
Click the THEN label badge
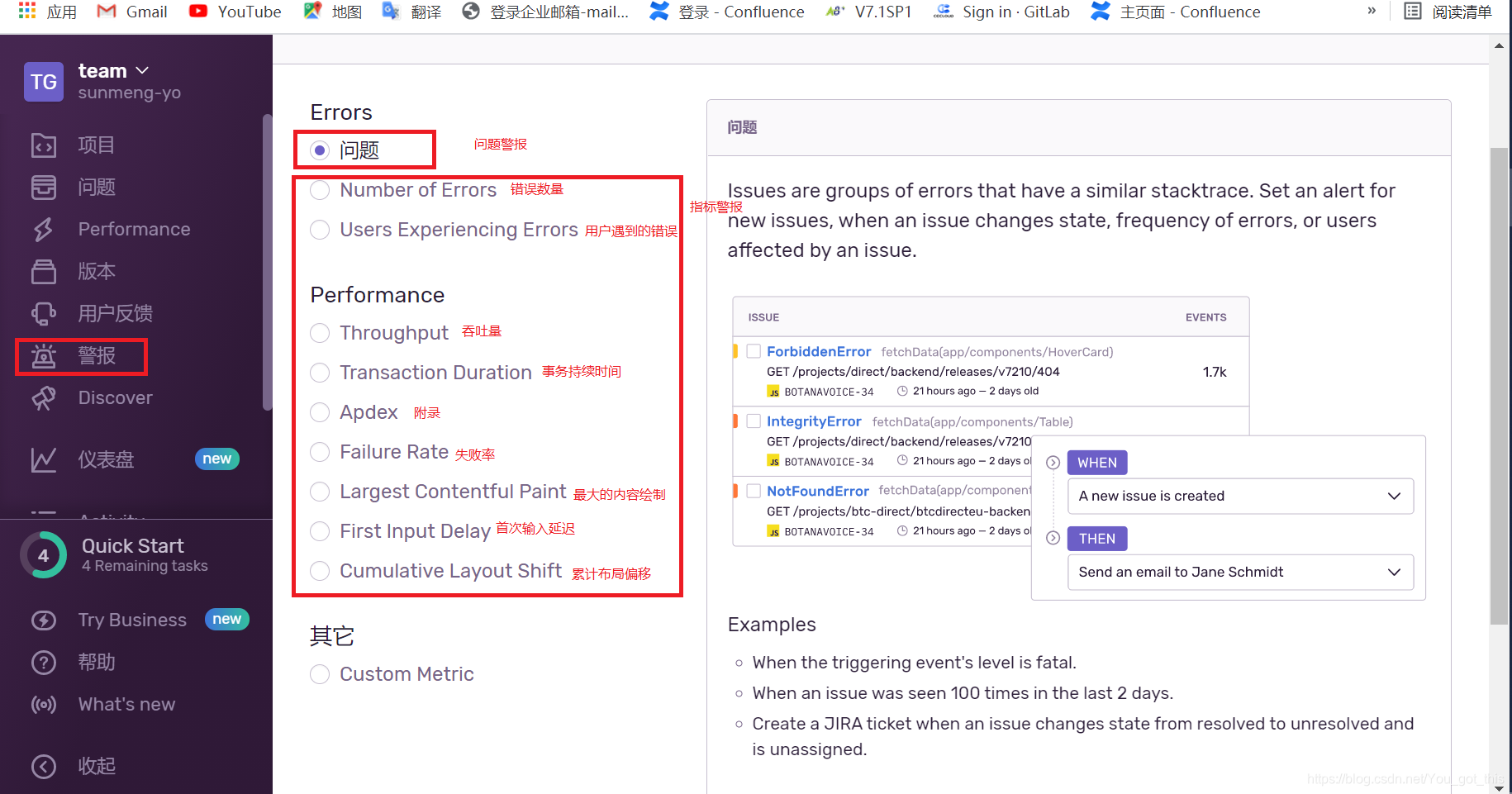coord(1097,539)
